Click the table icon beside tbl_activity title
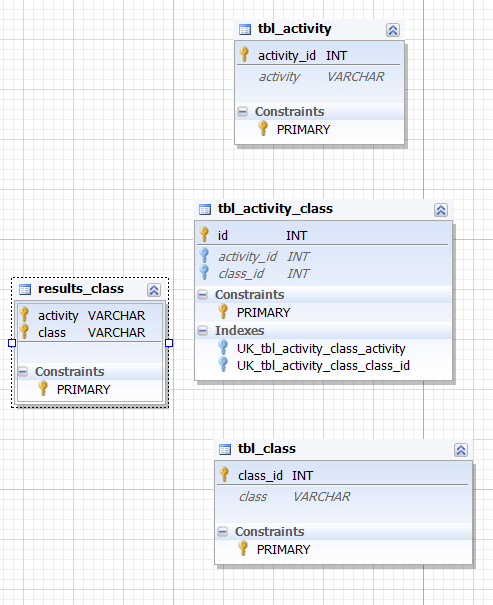 [245, 29]
